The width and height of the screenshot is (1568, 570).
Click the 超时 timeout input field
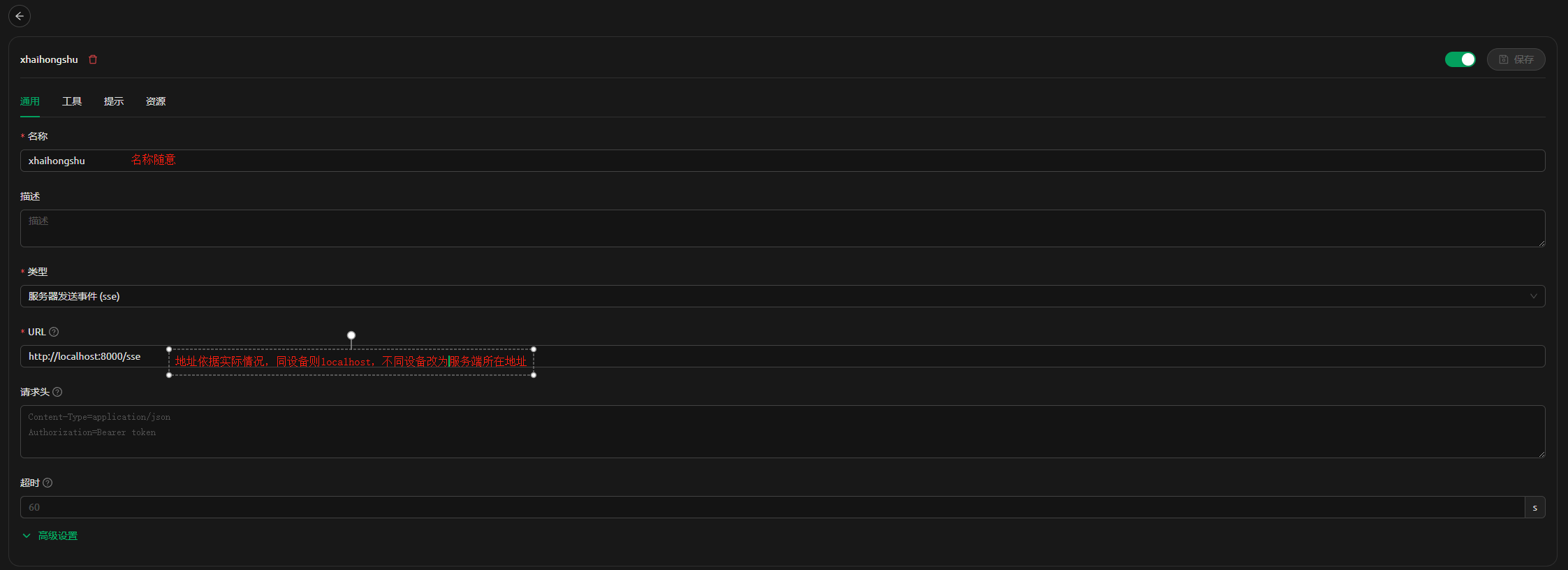[x=768, y=507]
